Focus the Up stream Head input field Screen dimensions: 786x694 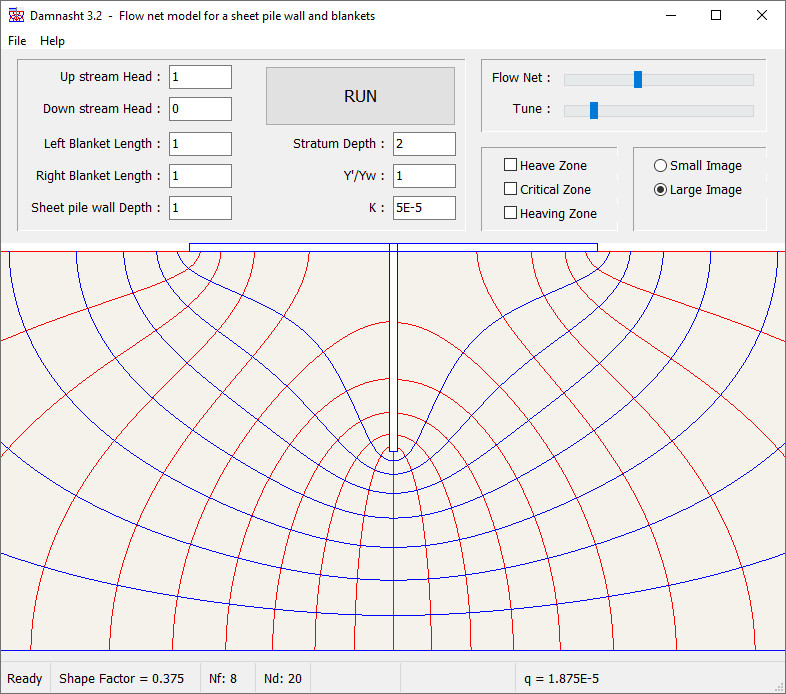coord(200,77)
